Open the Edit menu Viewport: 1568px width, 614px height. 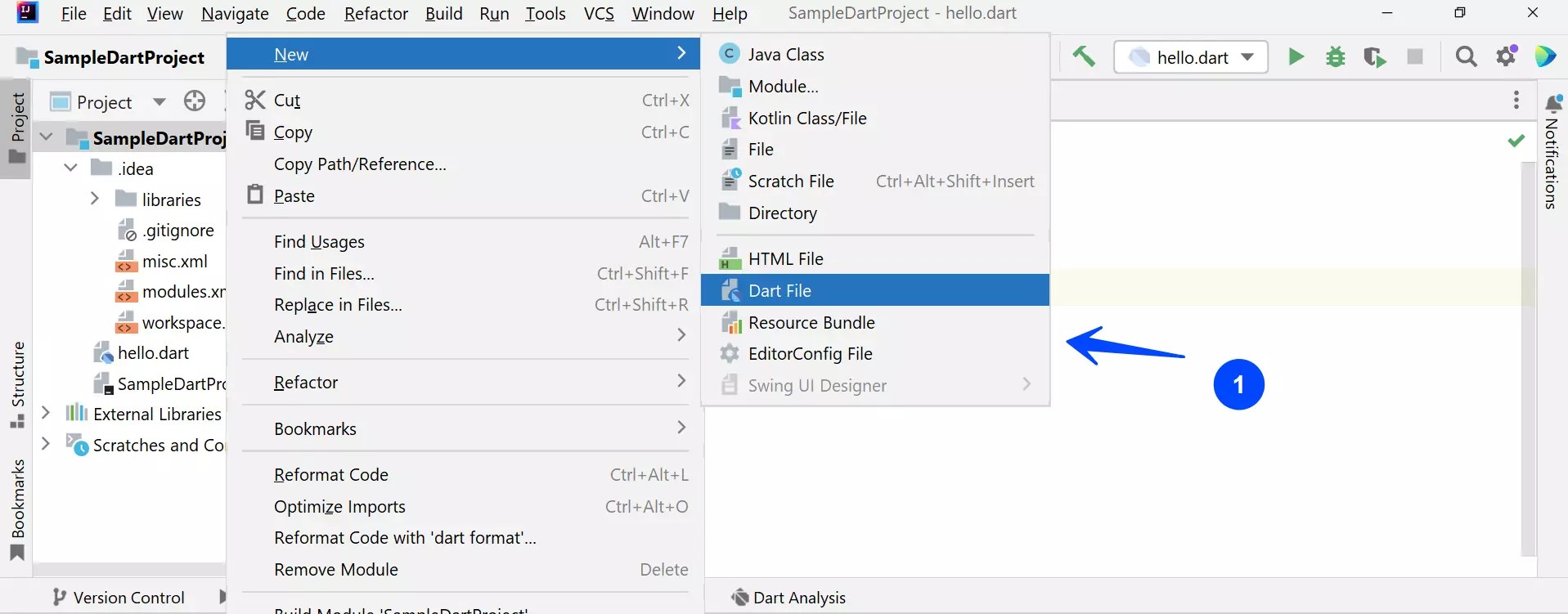pos(117,13)
